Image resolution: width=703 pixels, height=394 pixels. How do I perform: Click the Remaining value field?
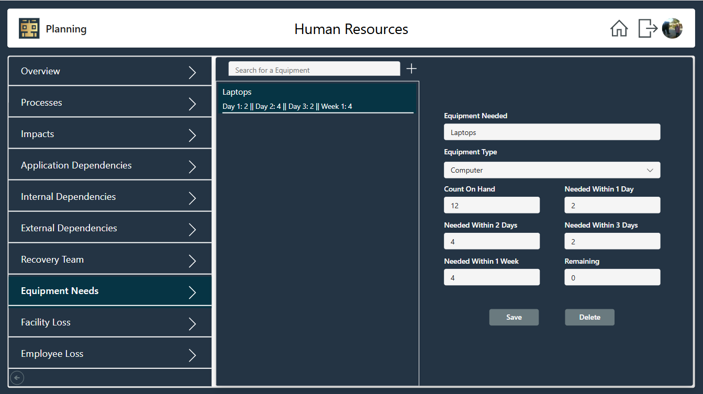(612, 277)
